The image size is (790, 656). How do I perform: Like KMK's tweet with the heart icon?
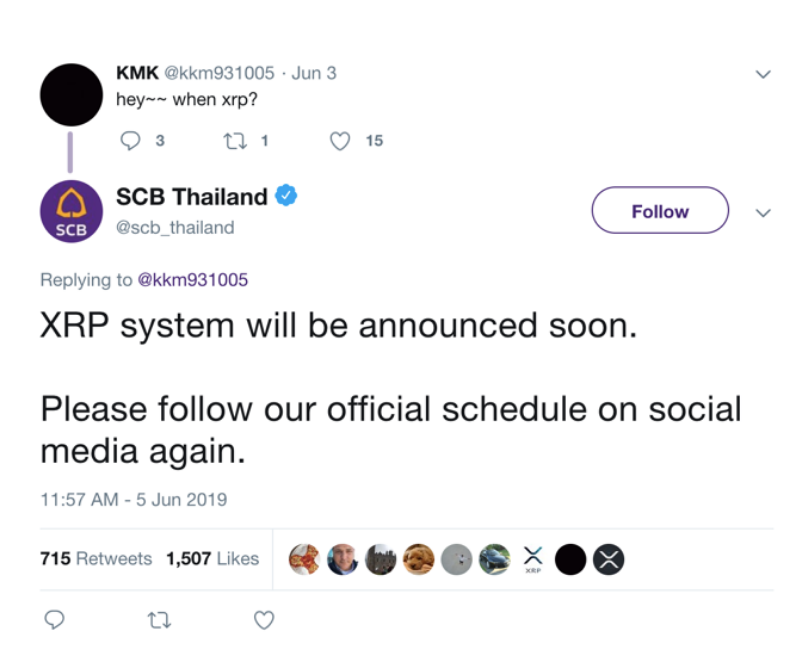[340, 141]
